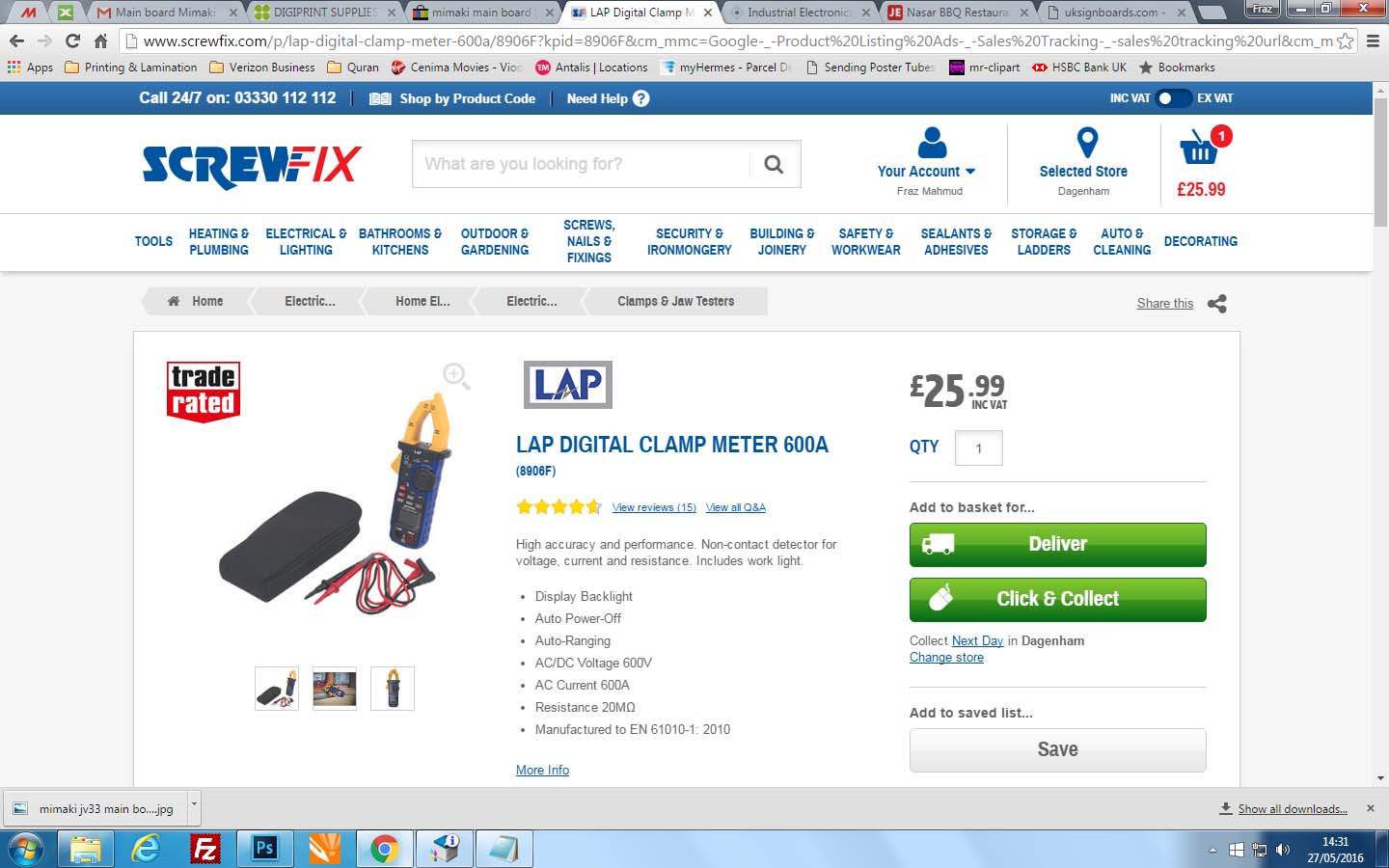The image size is (1389, 868).
Task: Open the Chrome menu button
Action: (x=1373, y=41)
